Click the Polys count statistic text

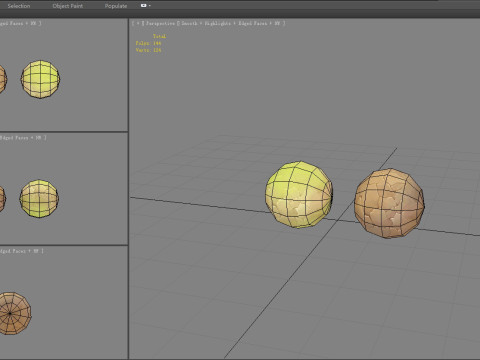148,43
